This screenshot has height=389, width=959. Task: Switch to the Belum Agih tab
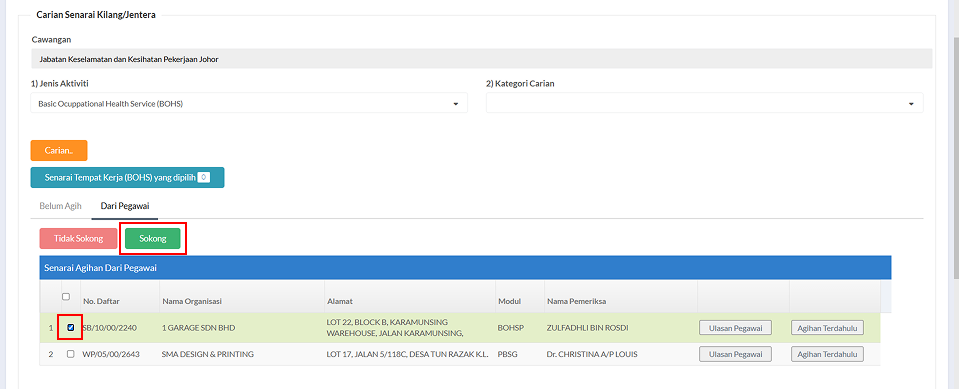[x=61, y=206]
